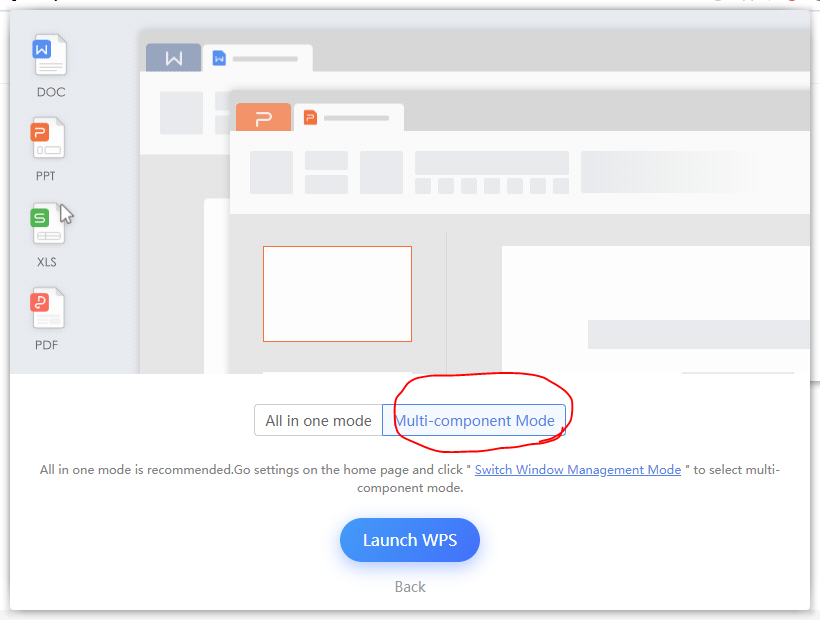This screenshot has height=620, width=820.
Task: Select Multi-component Mode option
Action: tap(474, 420)
